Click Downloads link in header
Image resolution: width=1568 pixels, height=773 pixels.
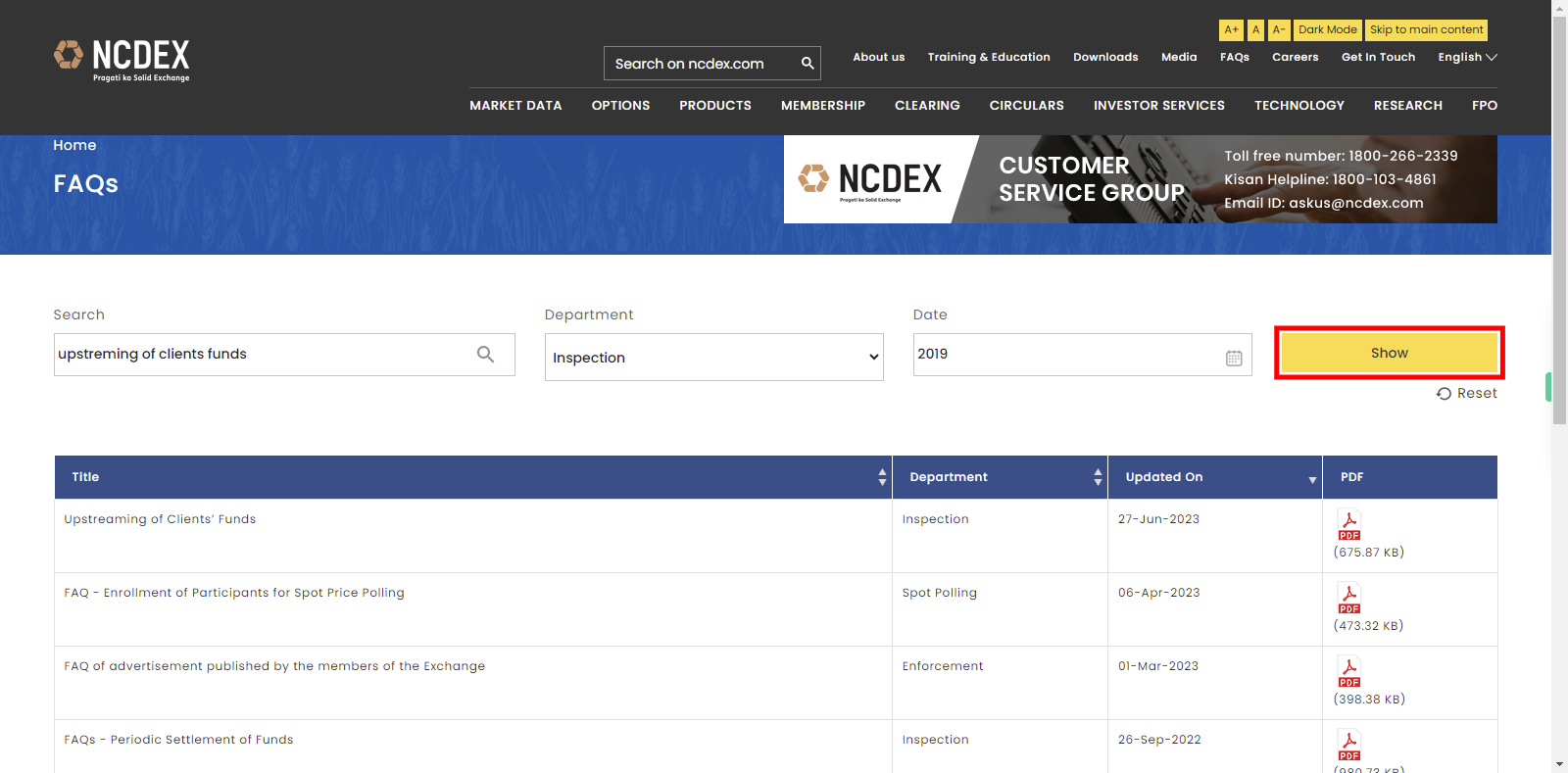pyautogui.click(x=1105, y=57)
